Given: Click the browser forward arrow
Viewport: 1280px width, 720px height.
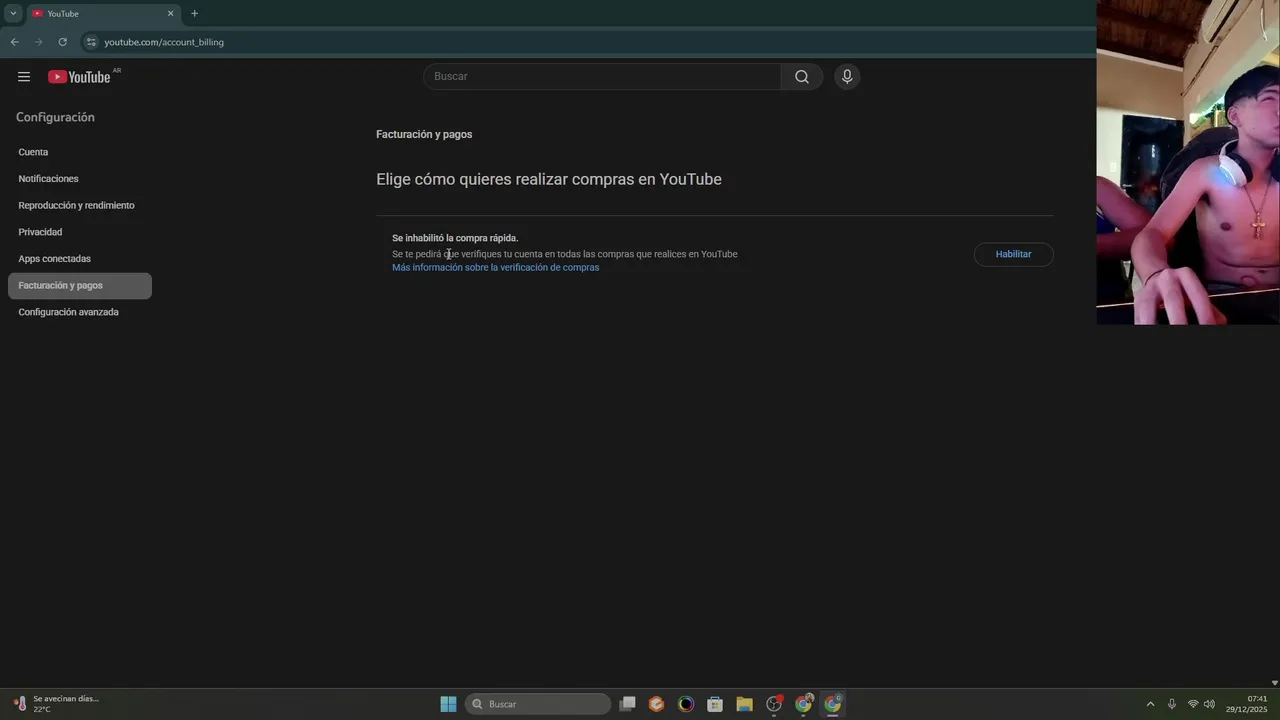Looking at the screenshot, I should coord(38,42).
